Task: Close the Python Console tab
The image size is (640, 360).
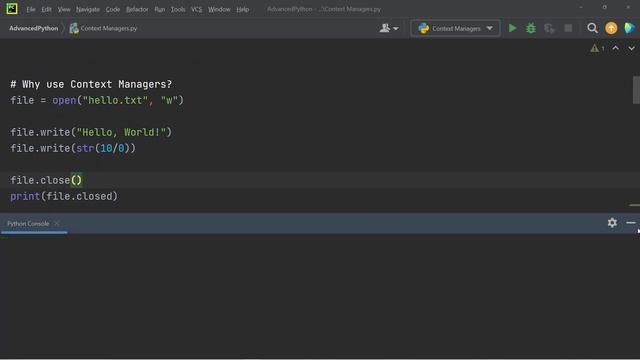Action: click(x=57, y=223)
